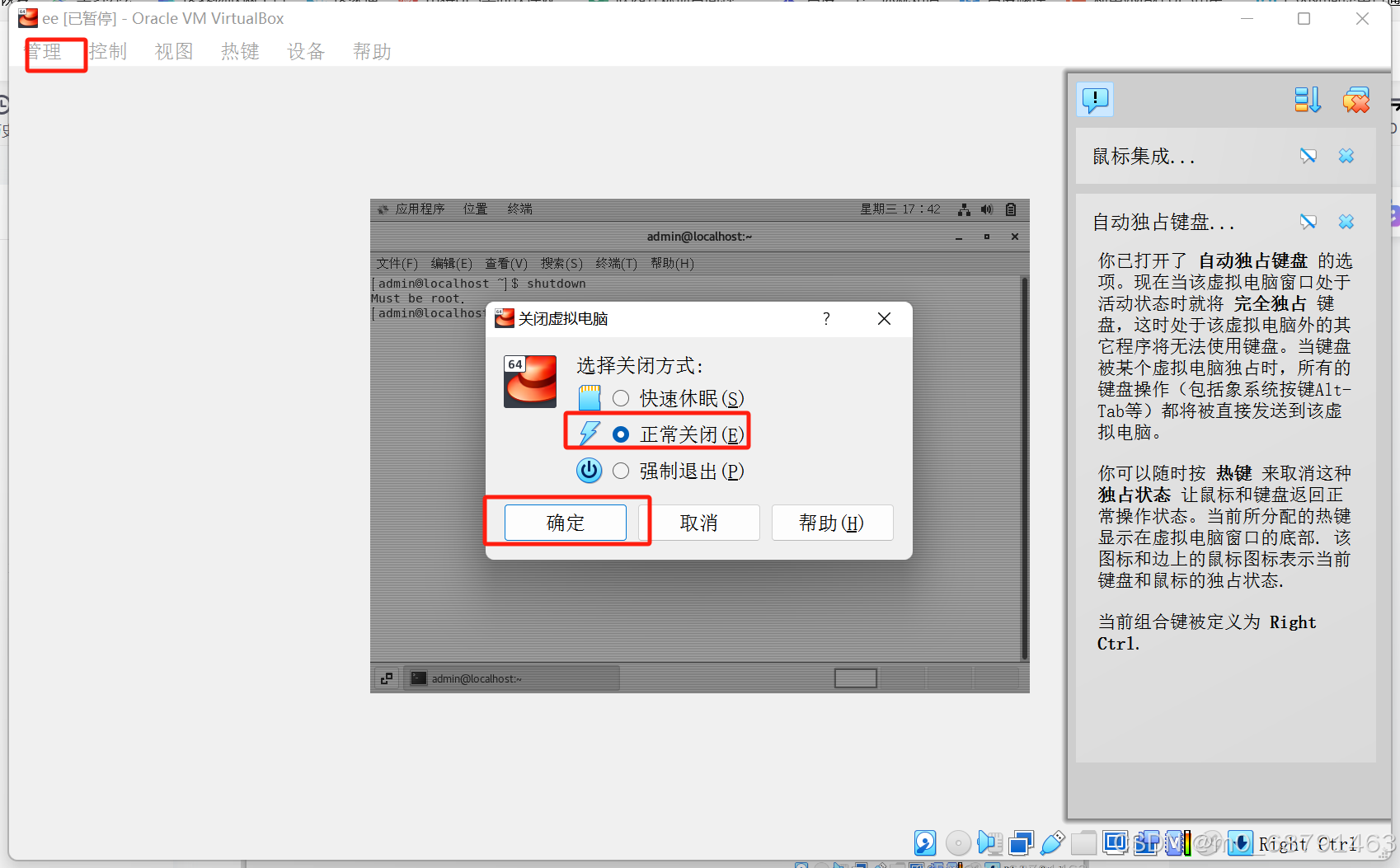Click the 64-bit Red Hat VM icon in dialog
The image size is (1400, 868).
click(530, 382)
